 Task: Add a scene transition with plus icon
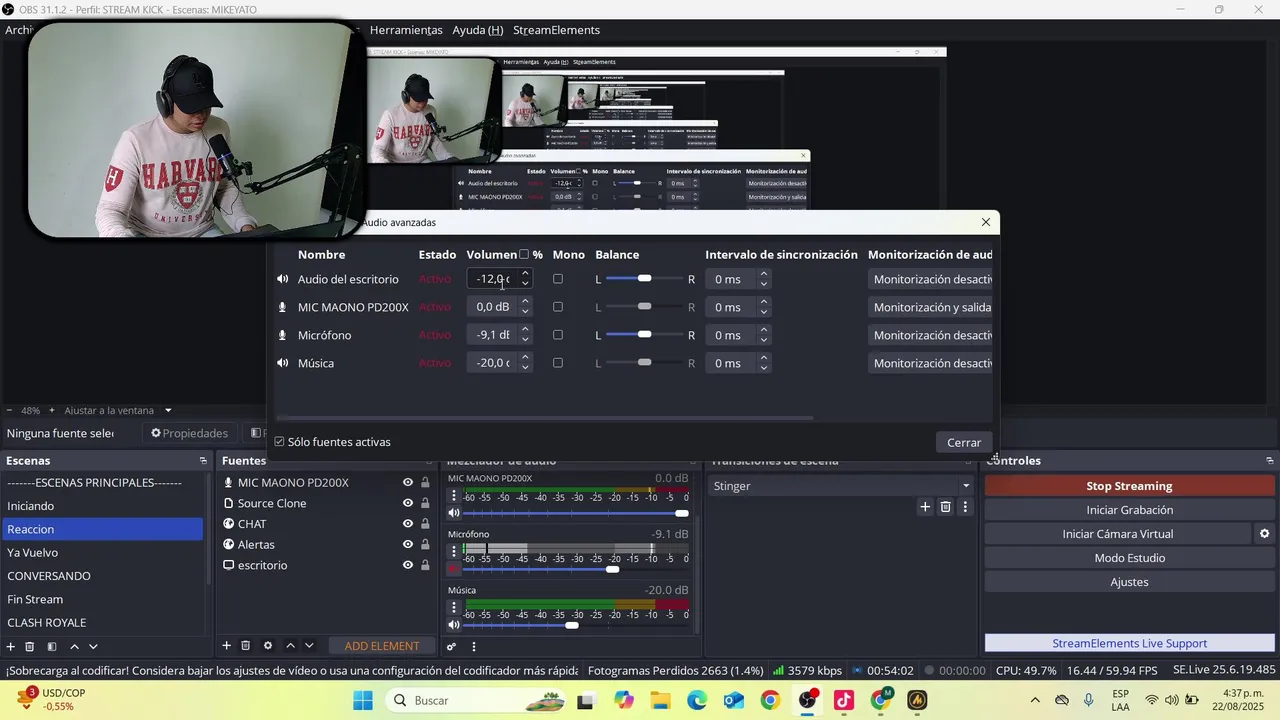click(925, 507)
